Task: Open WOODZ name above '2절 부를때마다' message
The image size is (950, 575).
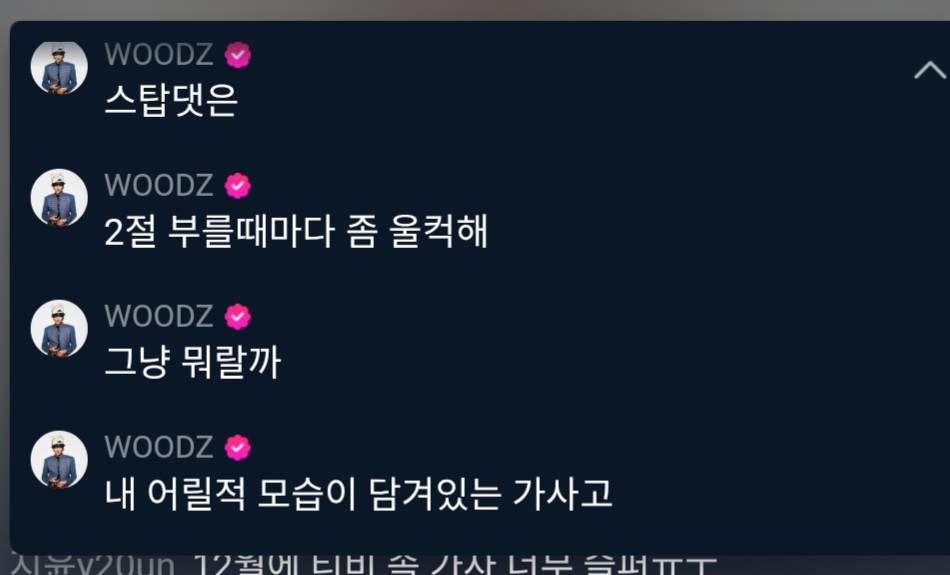Action: point(159,185)
